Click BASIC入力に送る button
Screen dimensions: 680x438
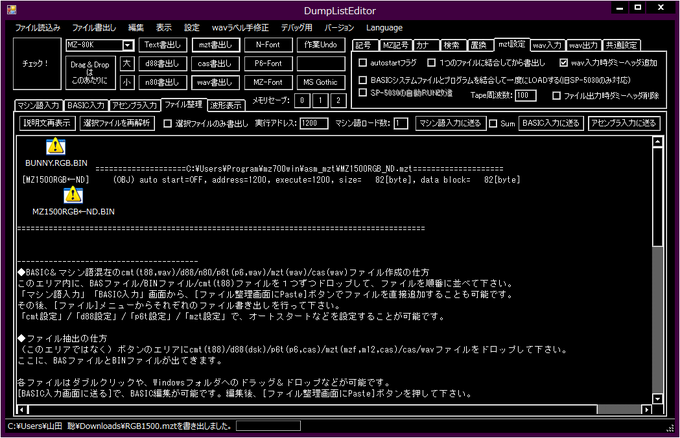click(x=551, y=123)
